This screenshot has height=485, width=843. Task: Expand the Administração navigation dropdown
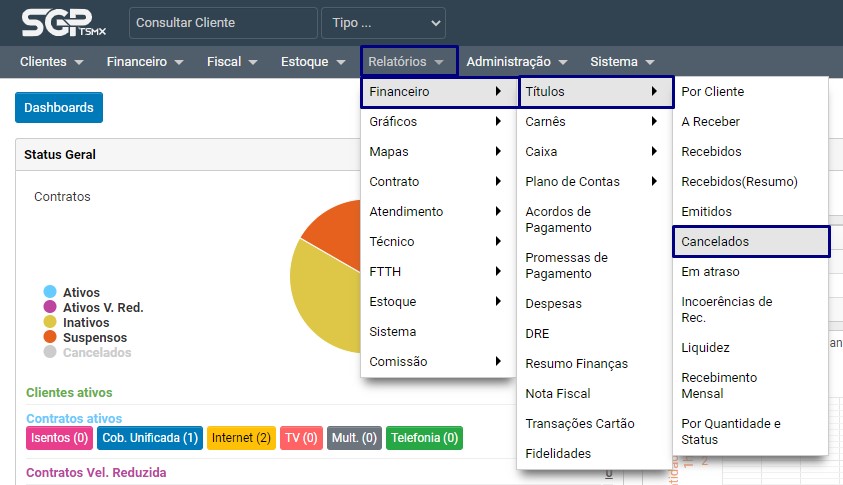click(517, 61)
